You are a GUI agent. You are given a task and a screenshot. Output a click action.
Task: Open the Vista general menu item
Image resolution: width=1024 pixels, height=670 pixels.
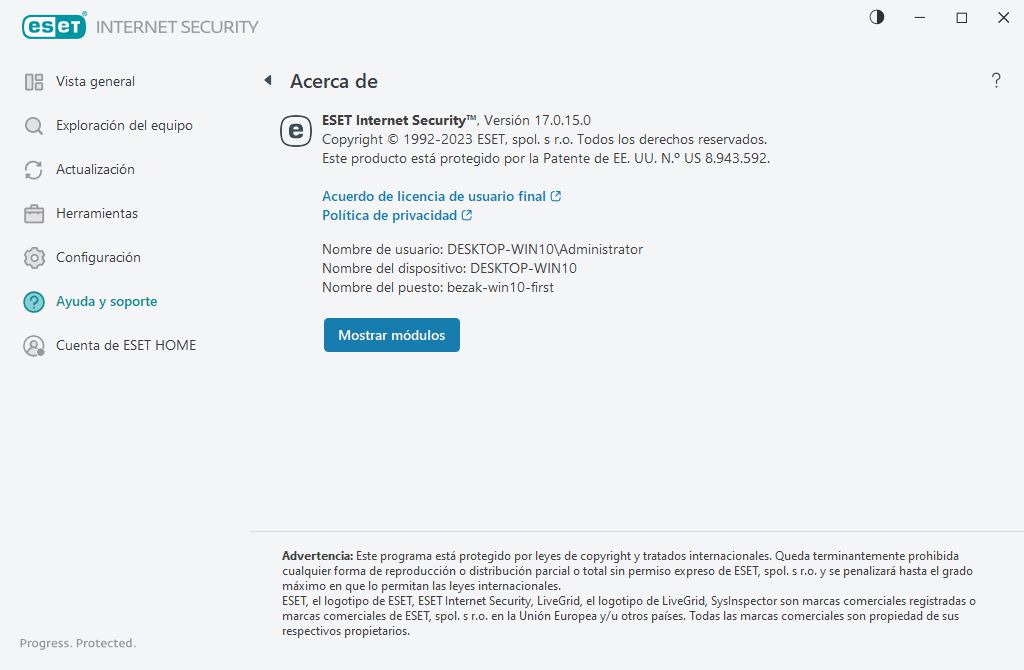[95, 82]
